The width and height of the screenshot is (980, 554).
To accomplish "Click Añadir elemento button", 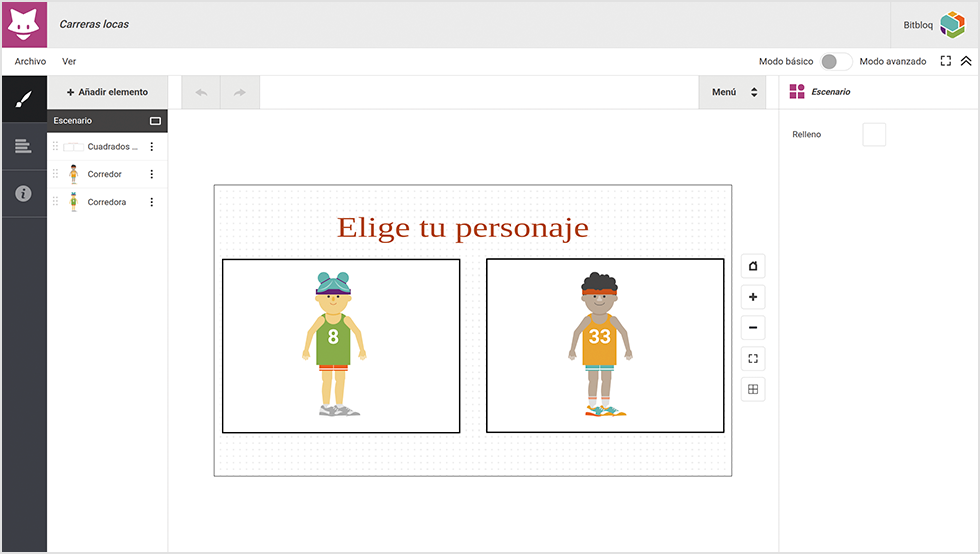I will coord(108,93).
